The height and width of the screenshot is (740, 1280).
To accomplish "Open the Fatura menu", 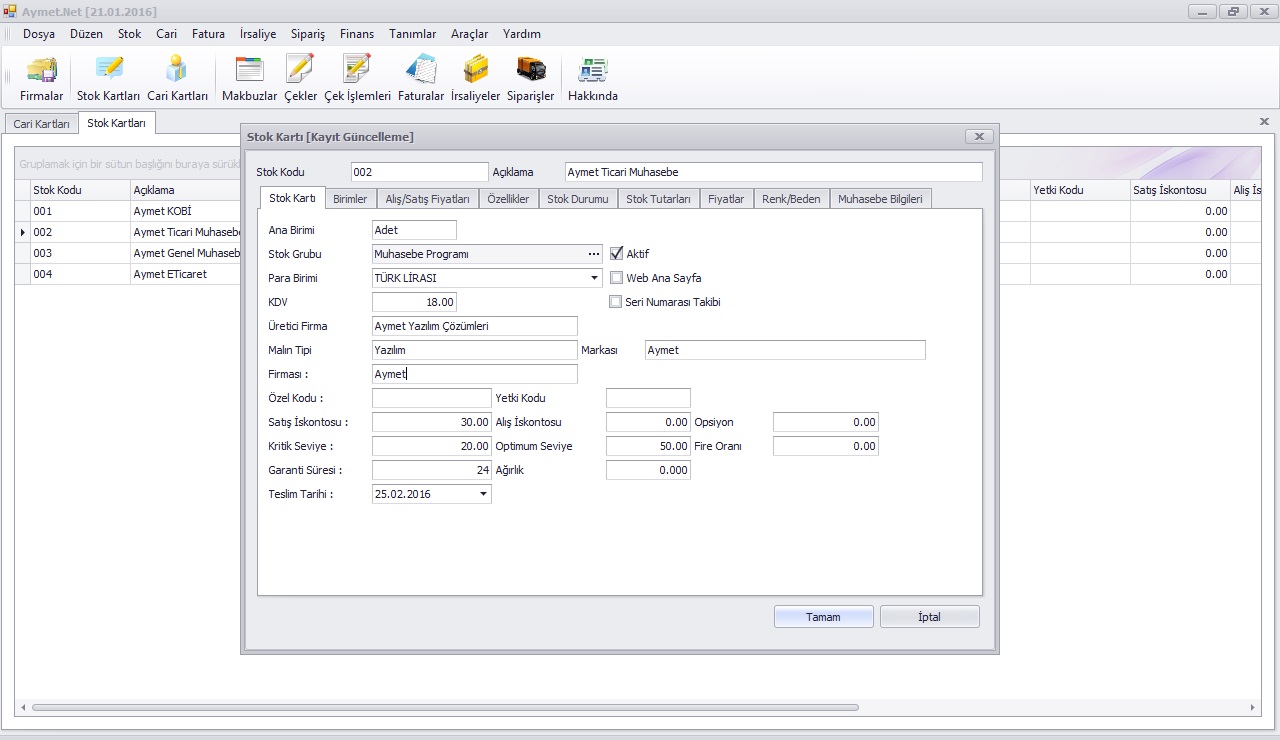I will pos(209,34).
